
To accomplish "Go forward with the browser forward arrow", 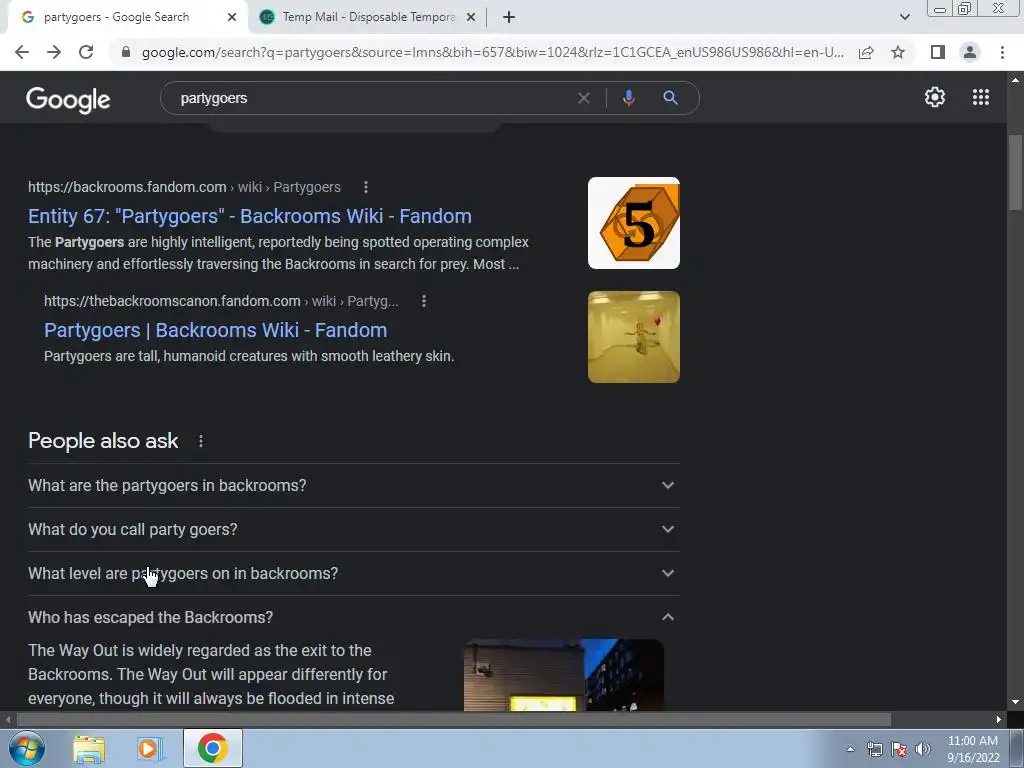I will pos(54,52).
